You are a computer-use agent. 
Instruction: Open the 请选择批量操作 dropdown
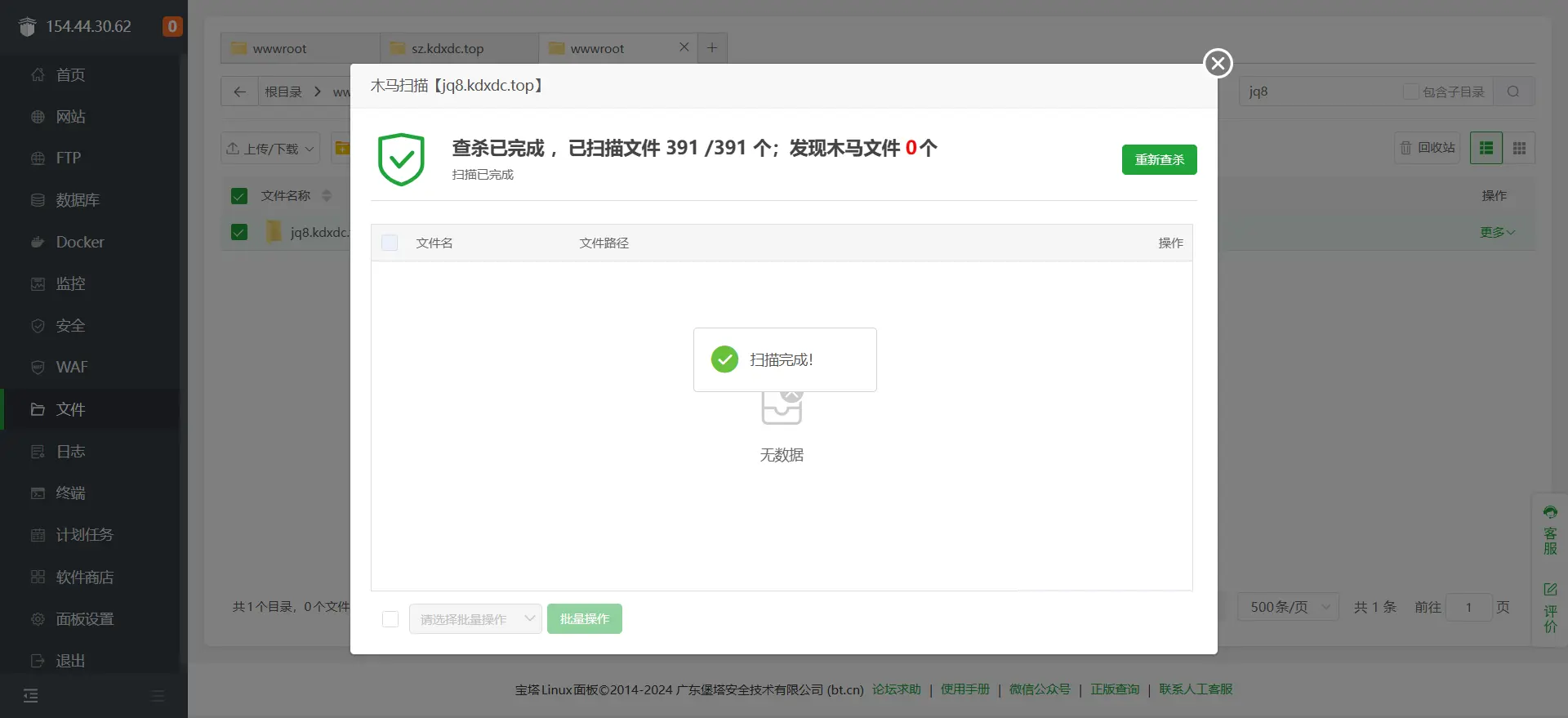(x=475, y=619)
